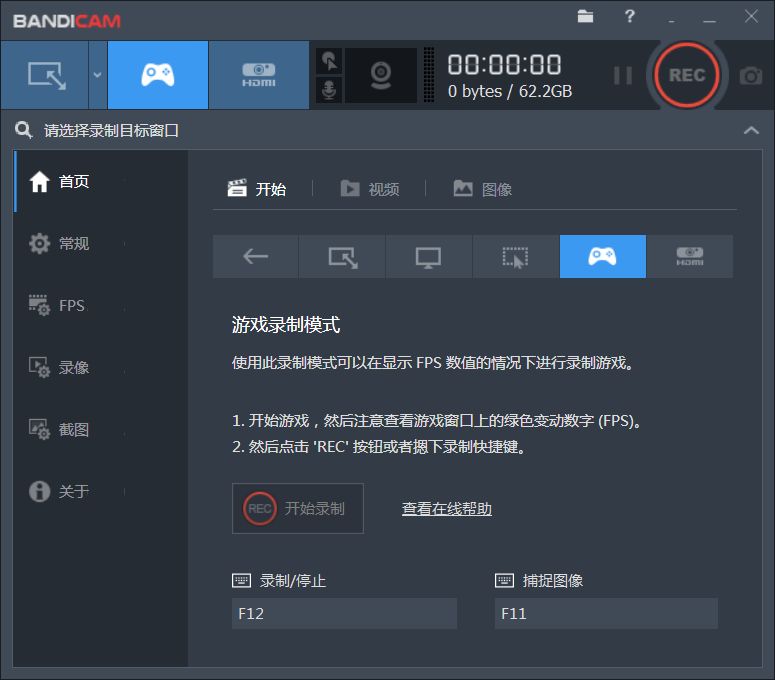Screen dimensions: 775x680
Task: Take screenshot with camera icon
Action: pos(750,76)
